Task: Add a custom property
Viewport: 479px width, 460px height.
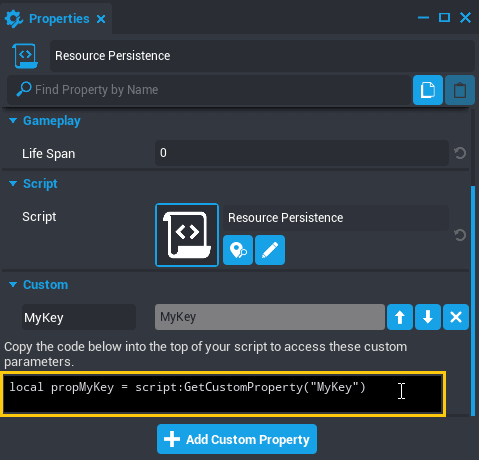Action: coord(237,439)
